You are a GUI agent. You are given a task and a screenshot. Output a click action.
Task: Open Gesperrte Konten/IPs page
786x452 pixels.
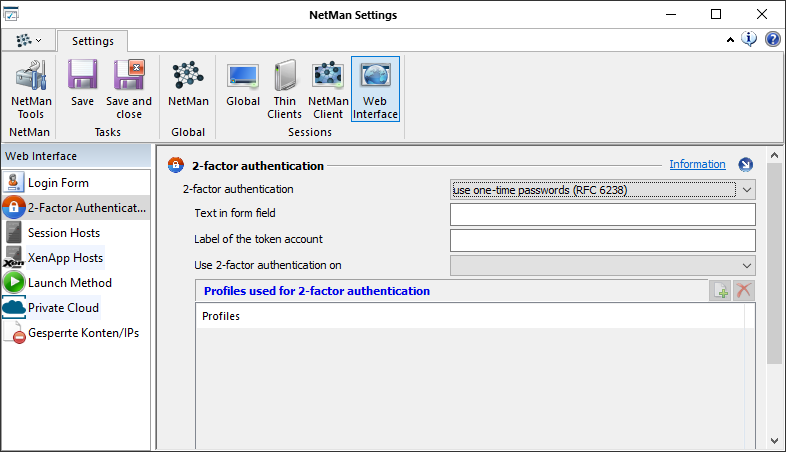76,333
